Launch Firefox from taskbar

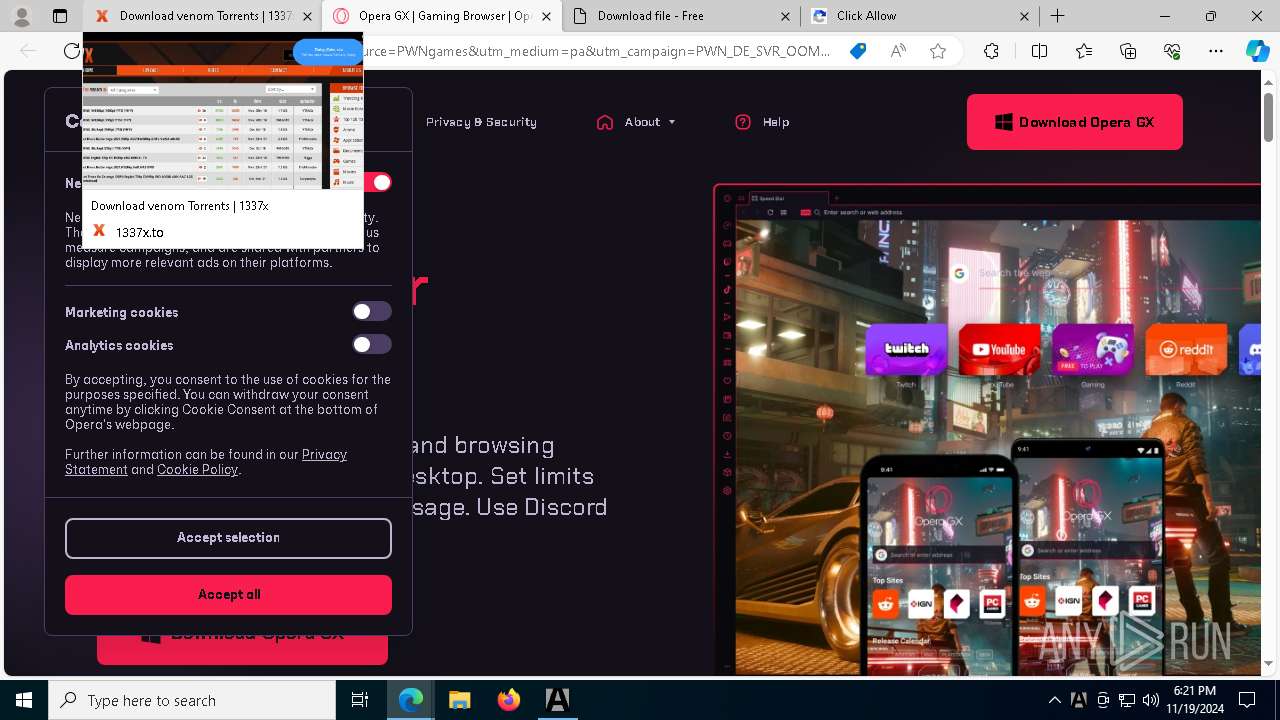pos(509,700)
